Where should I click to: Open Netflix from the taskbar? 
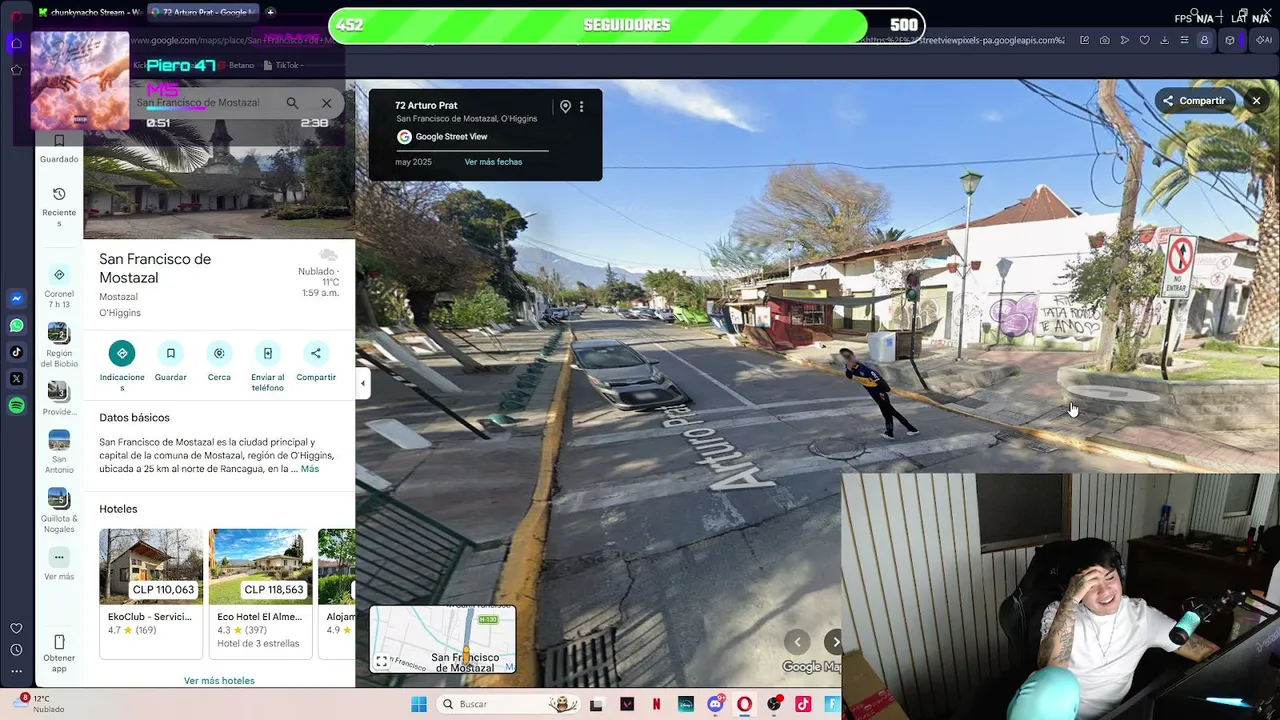tap(656, 704)
